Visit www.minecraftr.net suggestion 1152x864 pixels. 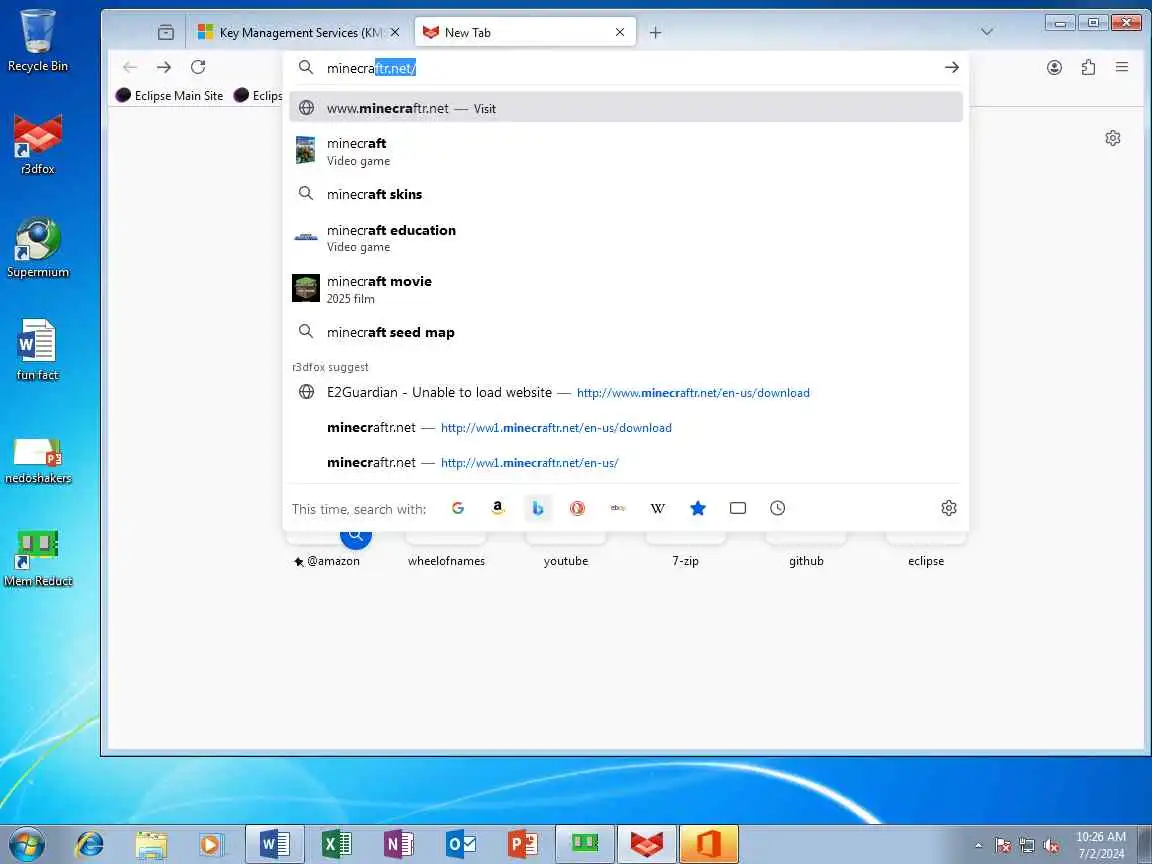pyautogui.click(x=626, y=108)
